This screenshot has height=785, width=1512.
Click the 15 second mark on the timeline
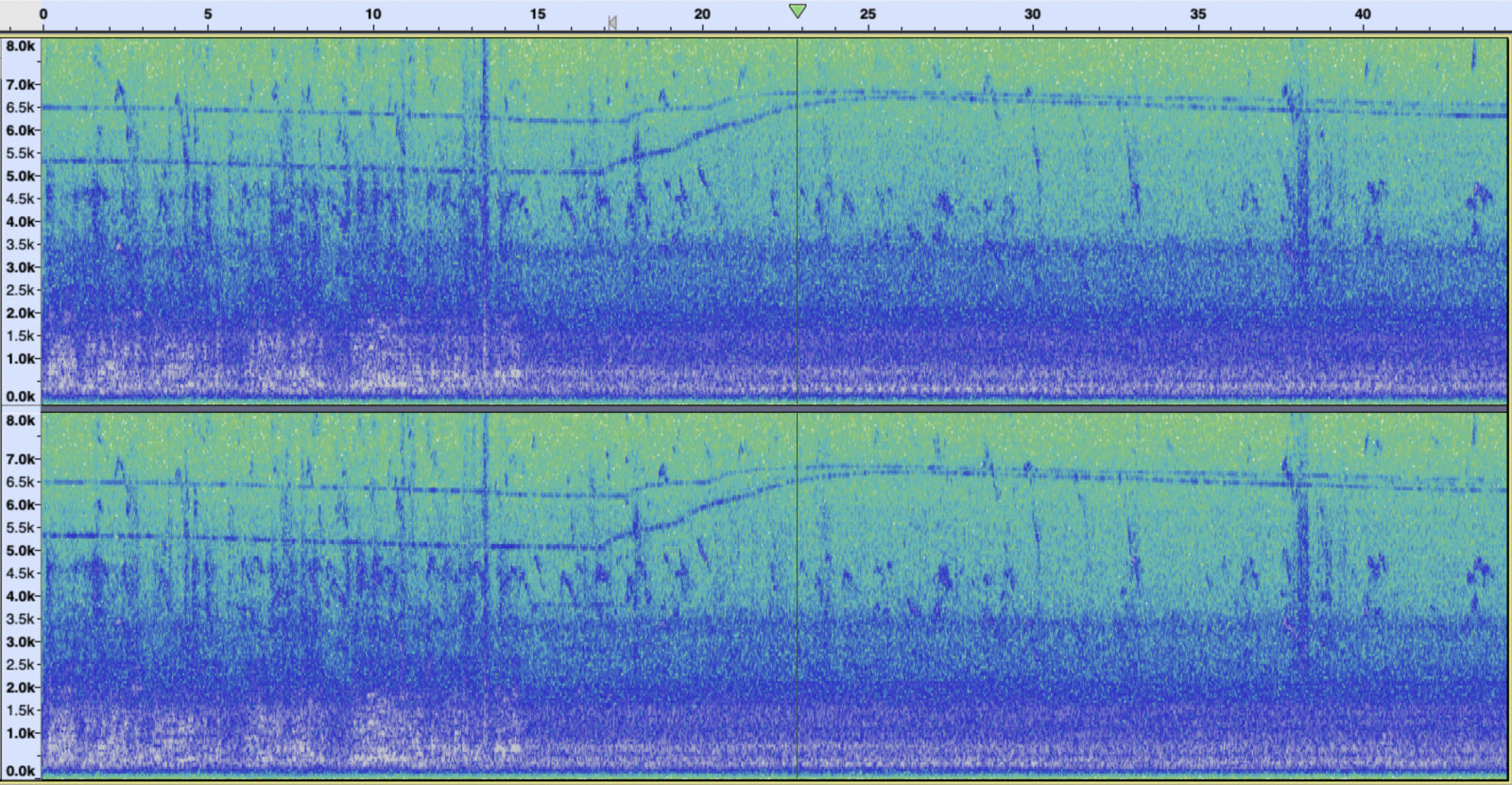tap(538, 14)
